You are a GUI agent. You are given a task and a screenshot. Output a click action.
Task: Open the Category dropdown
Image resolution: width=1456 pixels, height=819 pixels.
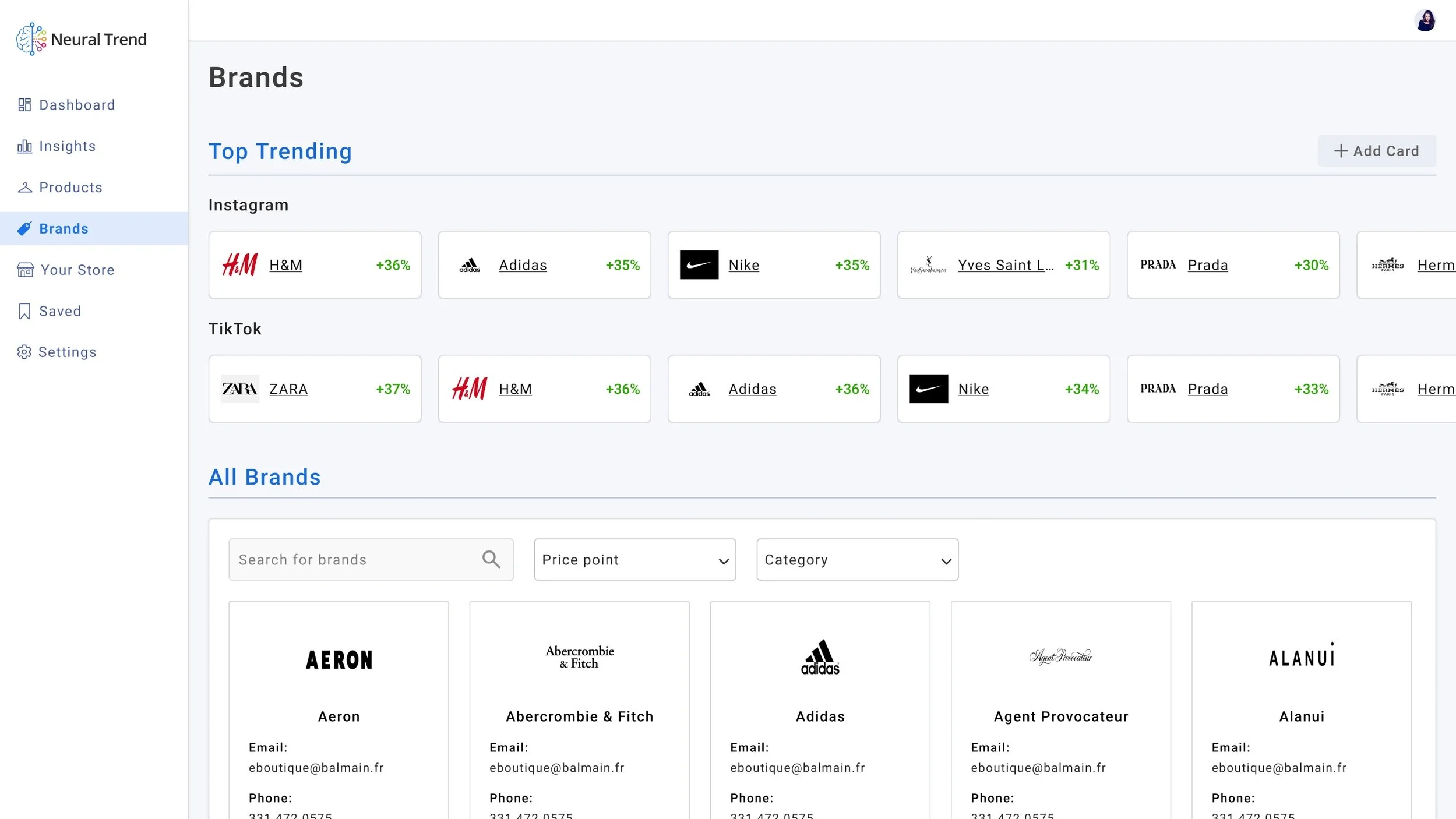click(x=857, y=559)
